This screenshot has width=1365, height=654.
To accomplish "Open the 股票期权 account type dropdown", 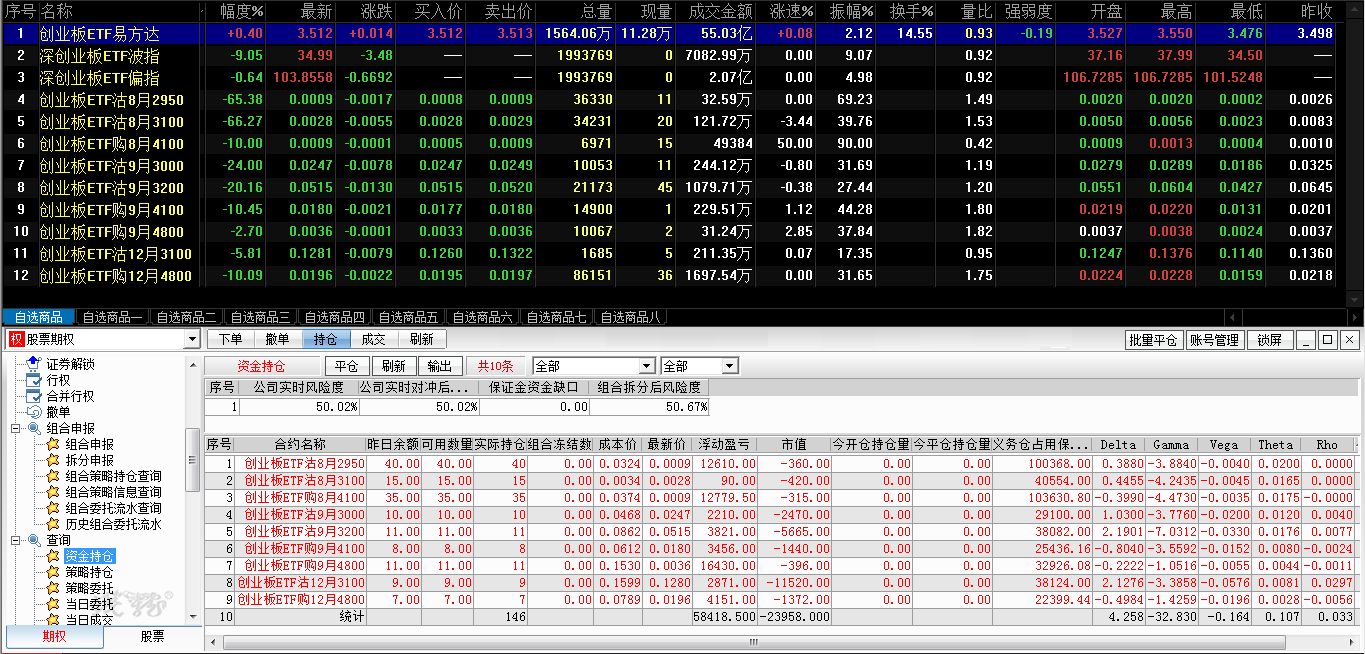I will point(193,339).
